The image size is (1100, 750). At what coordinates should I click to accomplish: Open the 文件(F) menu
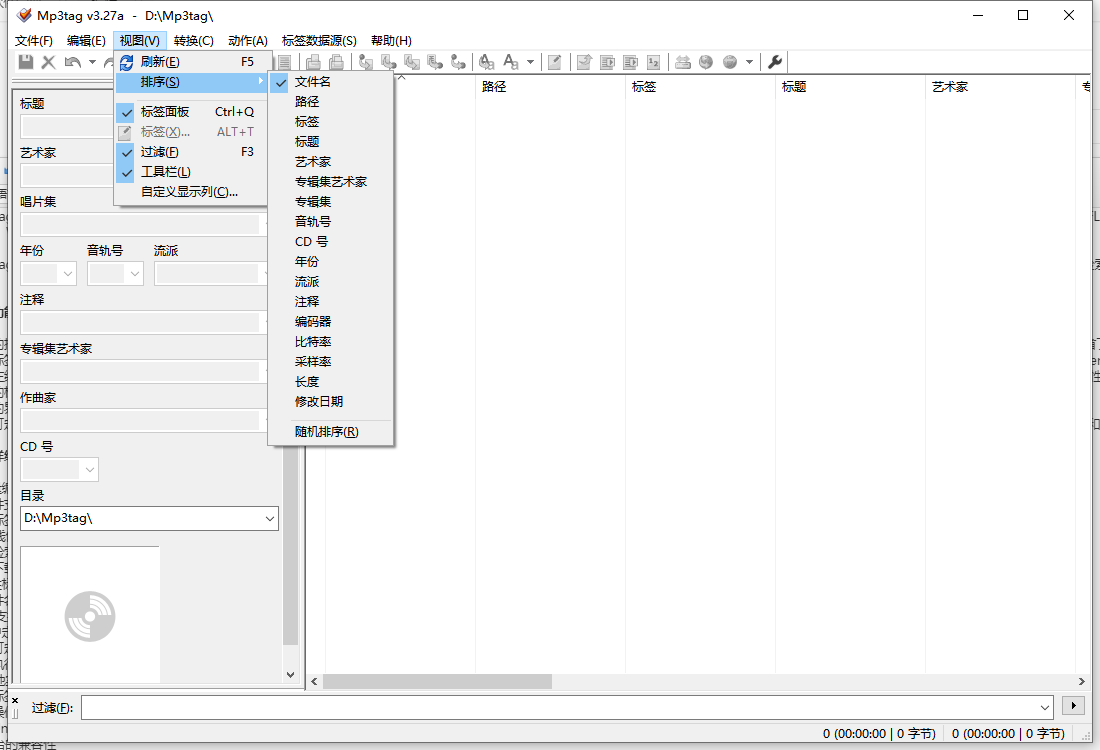click(34, 41)
